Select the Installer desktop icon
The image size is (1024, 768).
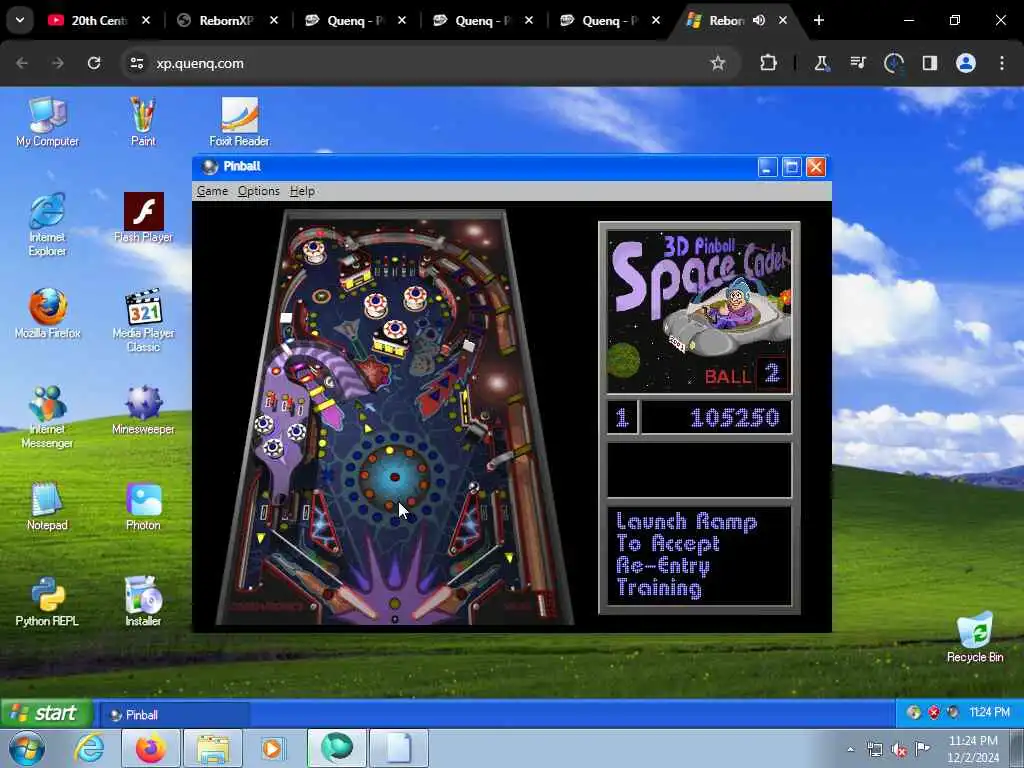click(x=143, y=601)
